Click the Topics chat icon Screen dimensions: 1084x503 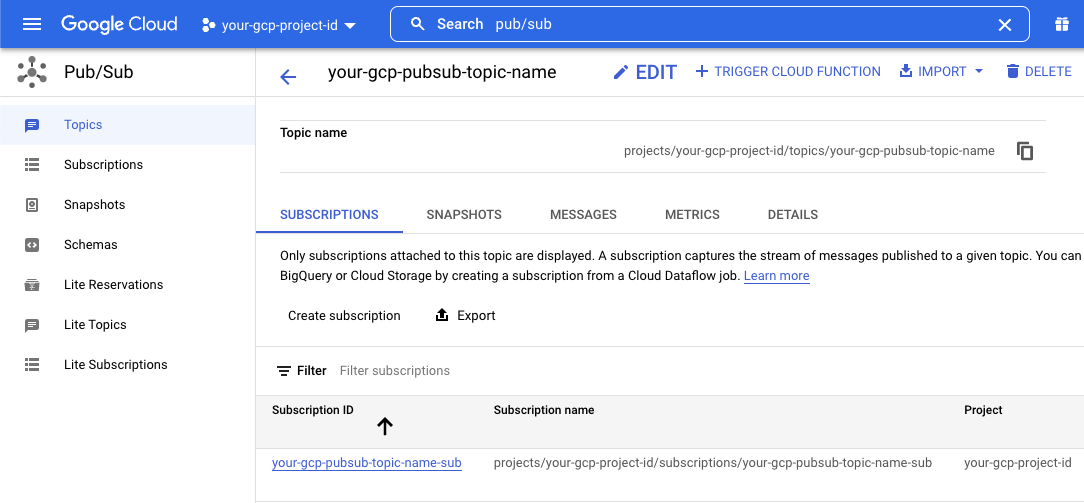tap(32, 126)
